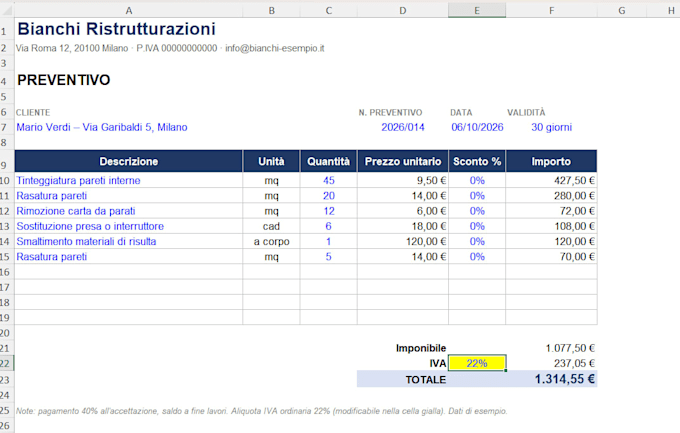Click the N. PREVENTIVO label
680x433 pixels.
(390, 112)
